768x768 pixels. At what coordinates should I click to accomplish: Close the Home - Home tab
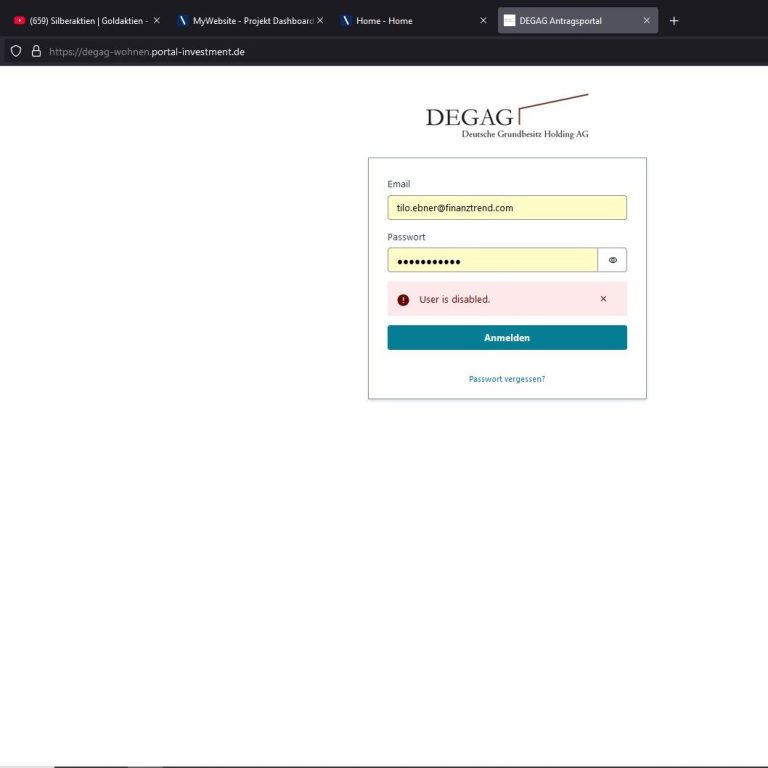(x=483, y=21)
